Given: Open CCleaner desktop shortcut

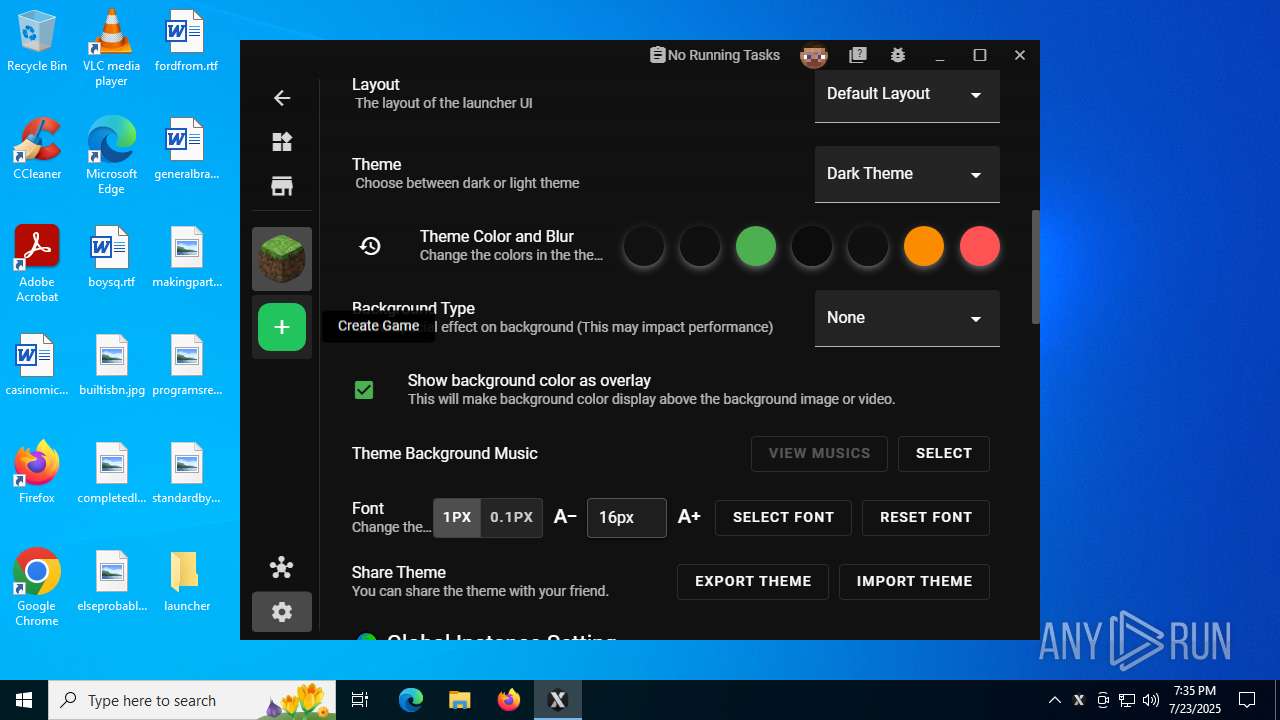Looking at the screenshot, I should (x=37, y=150).
